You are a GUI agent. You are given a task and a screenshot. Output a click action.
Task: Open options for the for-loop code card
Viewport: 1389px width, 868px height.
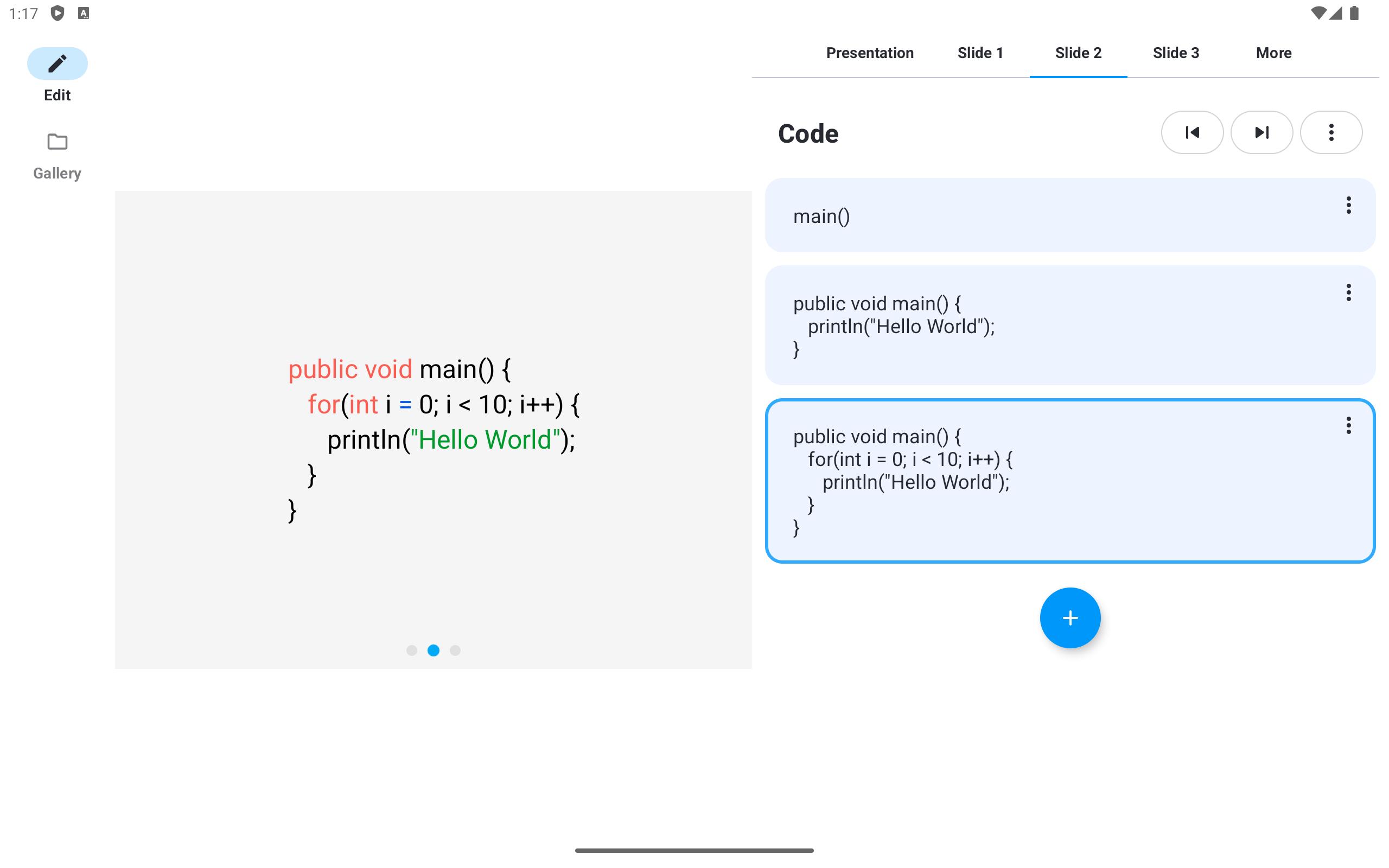1348,425
